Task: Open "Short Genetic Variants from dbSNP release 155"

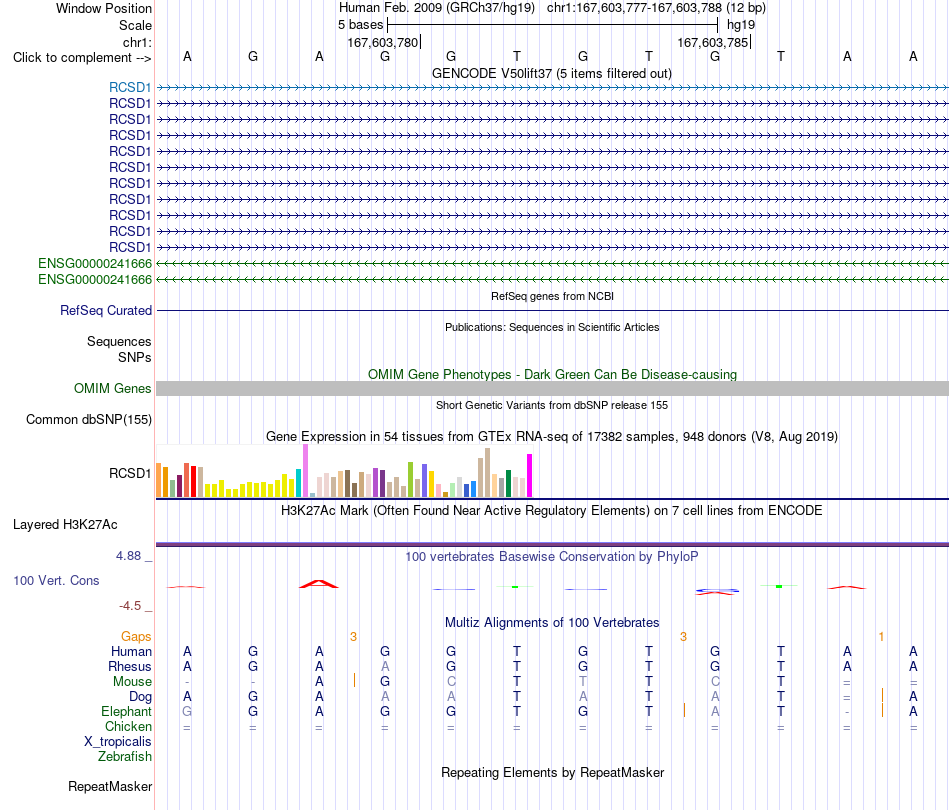Action: (552, 405)
